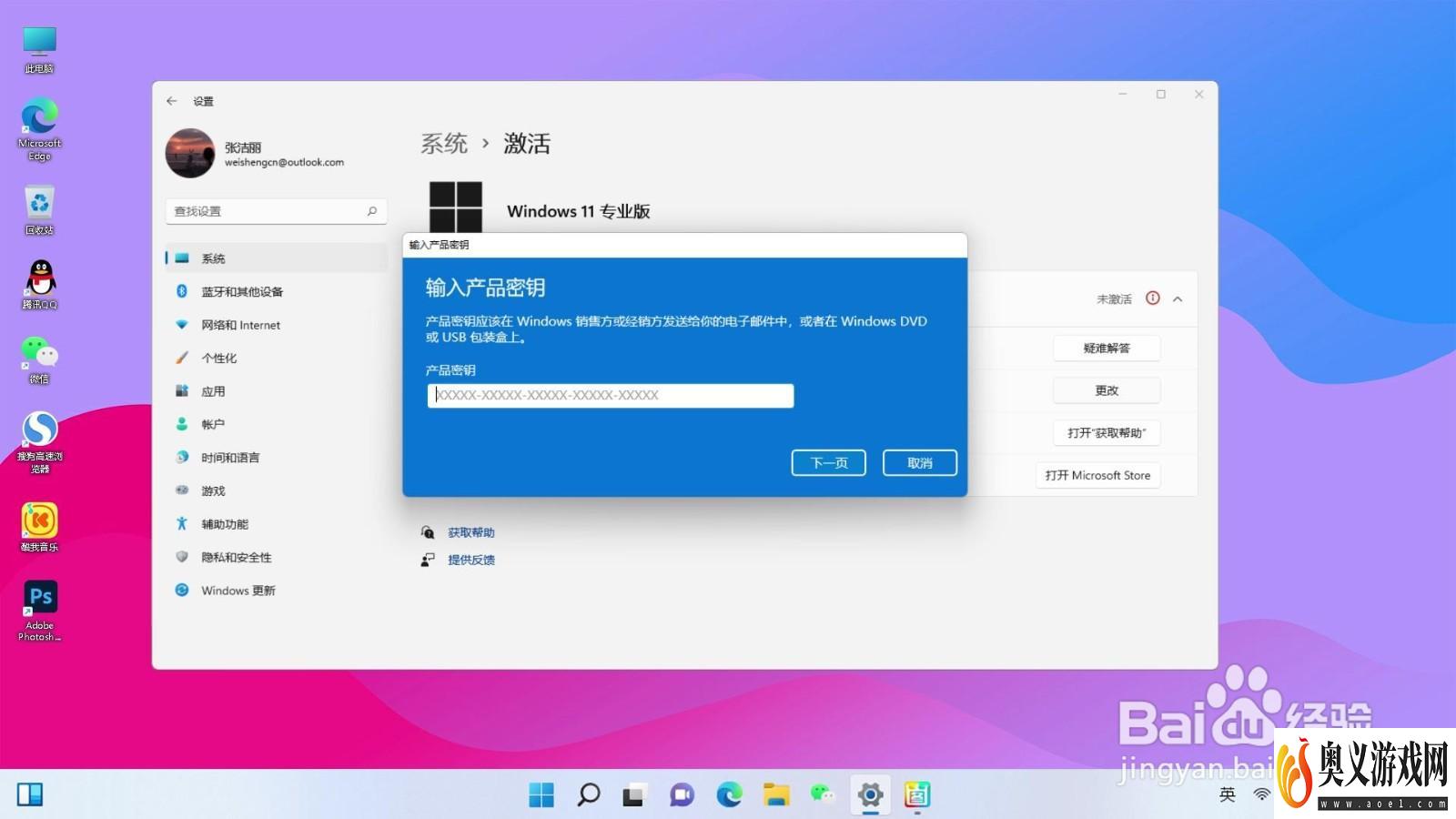
Task: Click the not-activated warning icon
Action: click(x=1152, y=298)
